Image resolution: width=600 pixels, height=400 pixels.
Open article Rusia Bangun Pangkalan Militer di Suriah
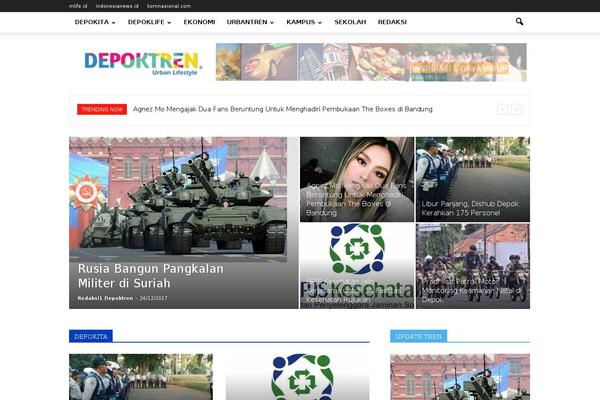click(150, 276)
